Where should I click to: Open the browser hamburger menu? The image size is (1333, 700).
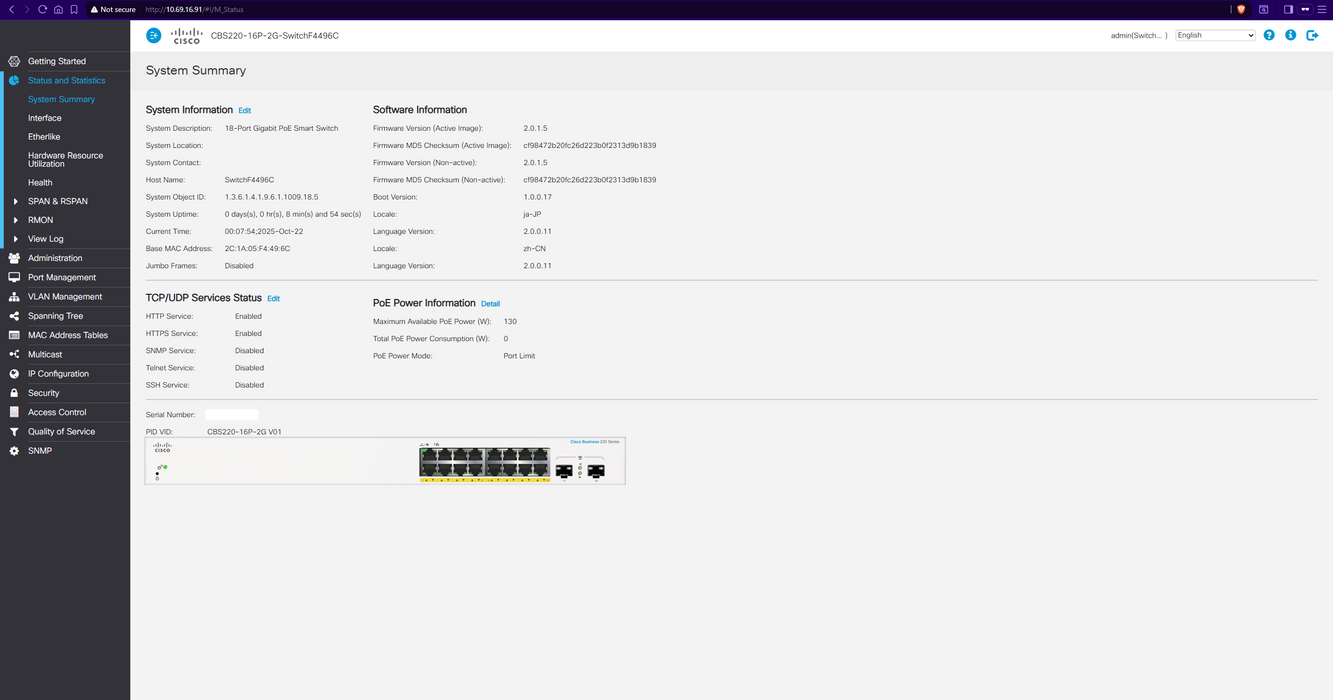coord(1322,9)
